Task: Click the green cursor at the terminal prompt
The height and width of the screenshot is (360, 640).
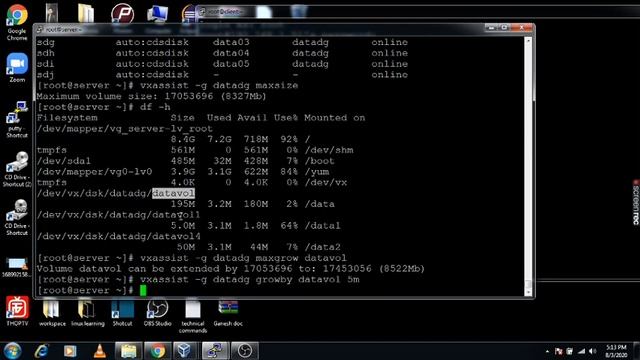Action: (x=143, y=290)
